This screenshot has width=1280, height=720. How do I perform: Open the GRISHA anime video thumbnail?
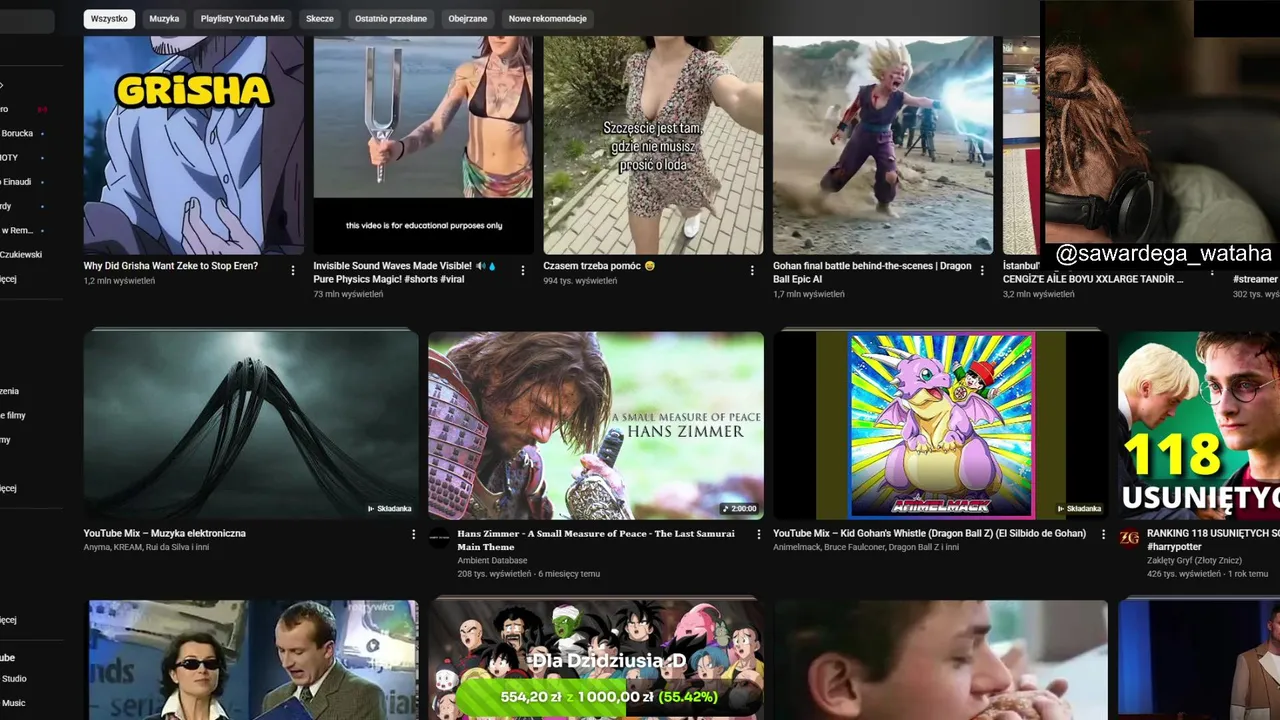pos(193,145)
